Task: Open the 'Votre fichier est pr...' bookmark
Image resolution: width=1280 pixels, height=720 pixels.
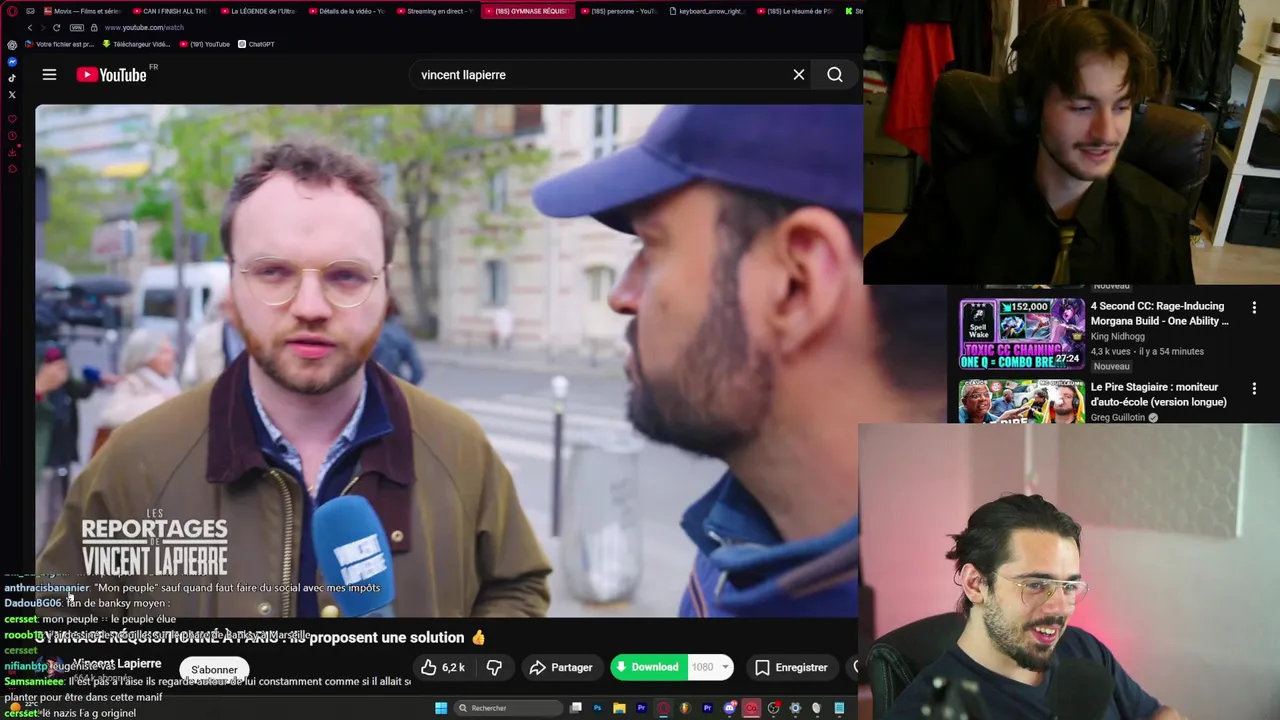Action: click(60, 44)
